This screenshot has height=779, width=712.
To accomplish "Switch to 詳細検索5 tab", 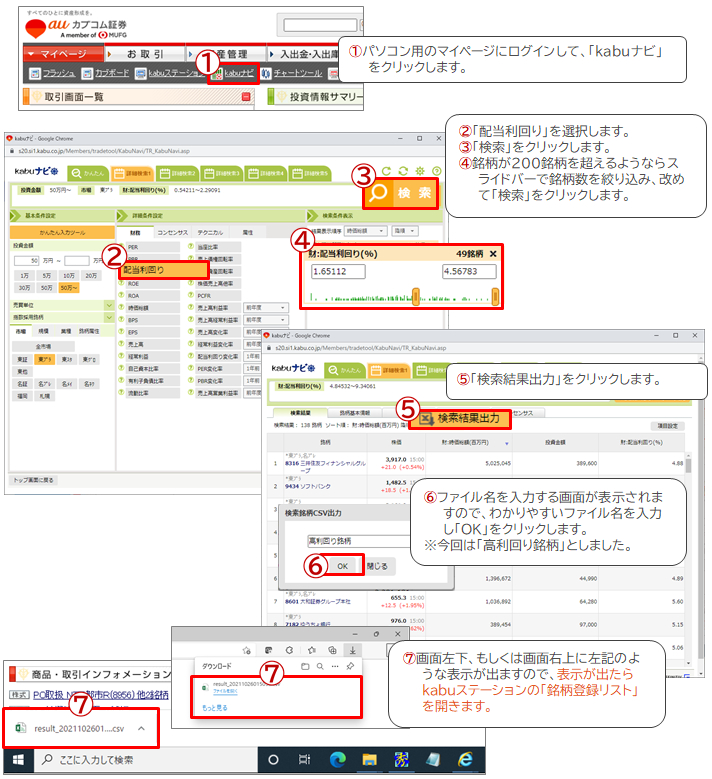I will pyautogui.click(x=310, y=173).
